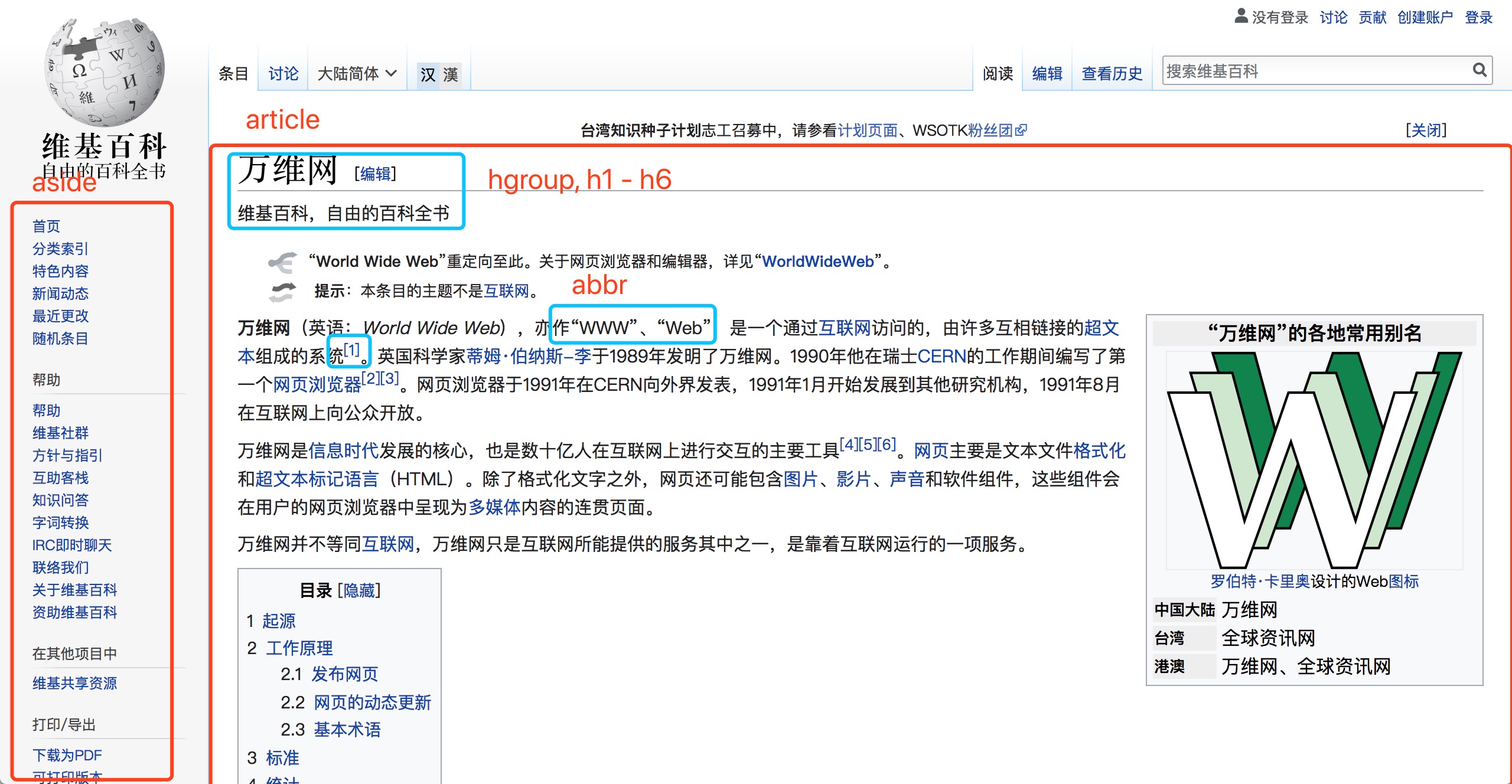Open the WorldWideWeb browser article link
Viewport: 1512px width, 784px height.
pyautogui.click(x=818, y=262)
